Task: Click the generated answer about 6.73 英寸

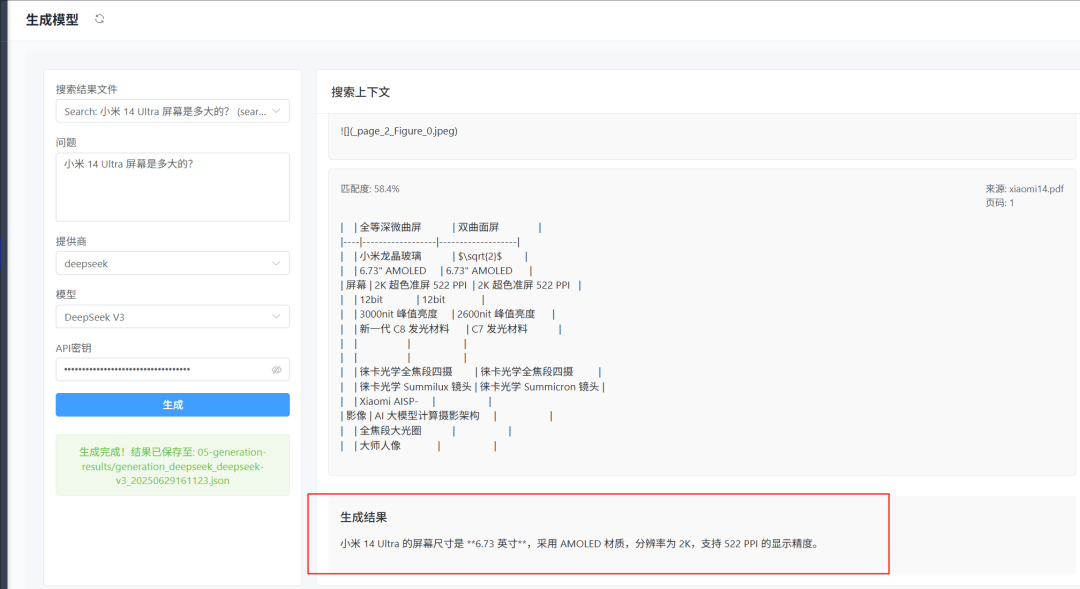Action: point(581,544)
